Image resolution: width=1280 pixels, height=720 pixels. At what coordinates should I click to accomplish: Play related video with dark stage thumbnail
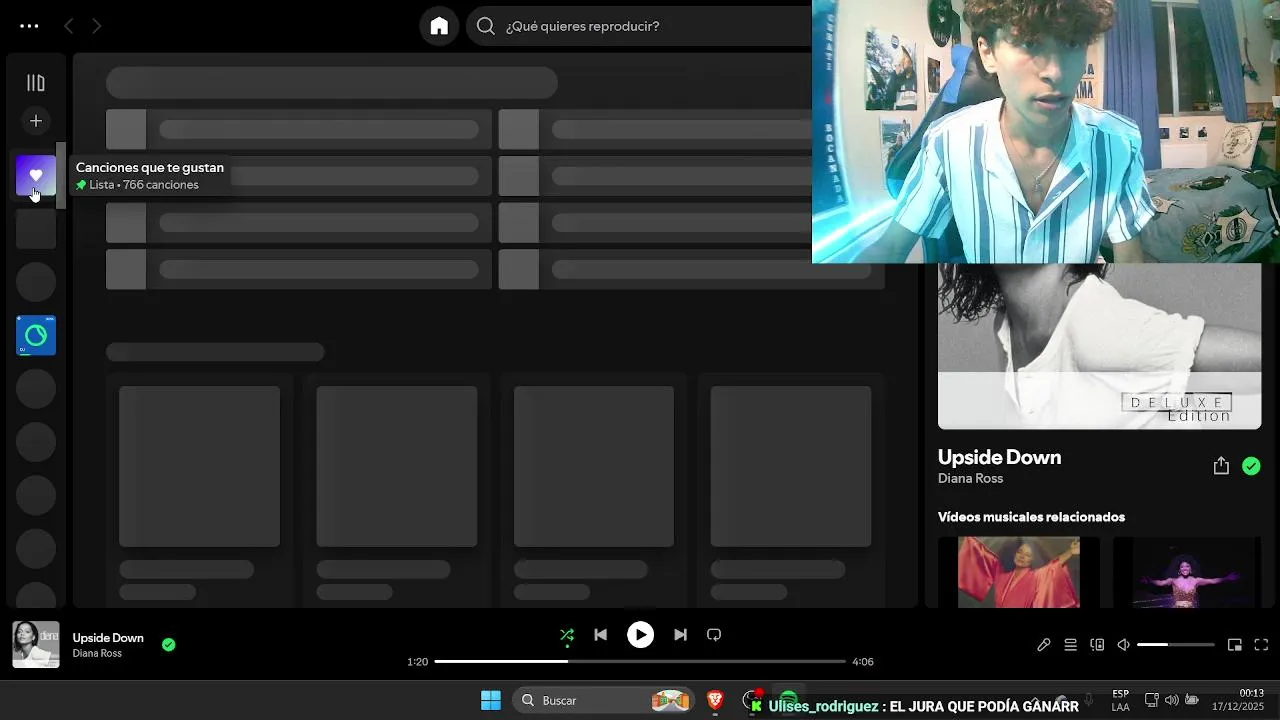pyautogui.click(x=1187, y=572)
